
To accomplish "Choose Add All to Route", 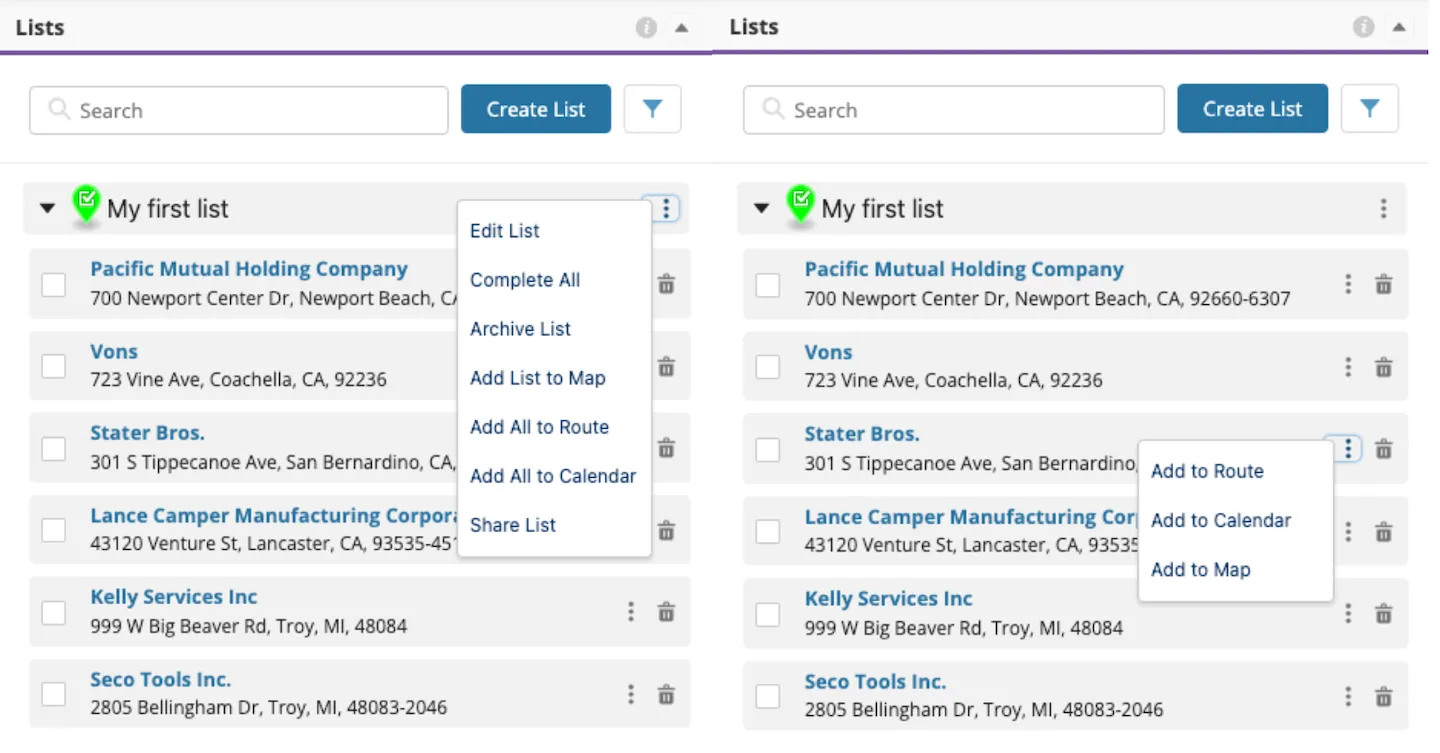I will click(x=540, y=427).
